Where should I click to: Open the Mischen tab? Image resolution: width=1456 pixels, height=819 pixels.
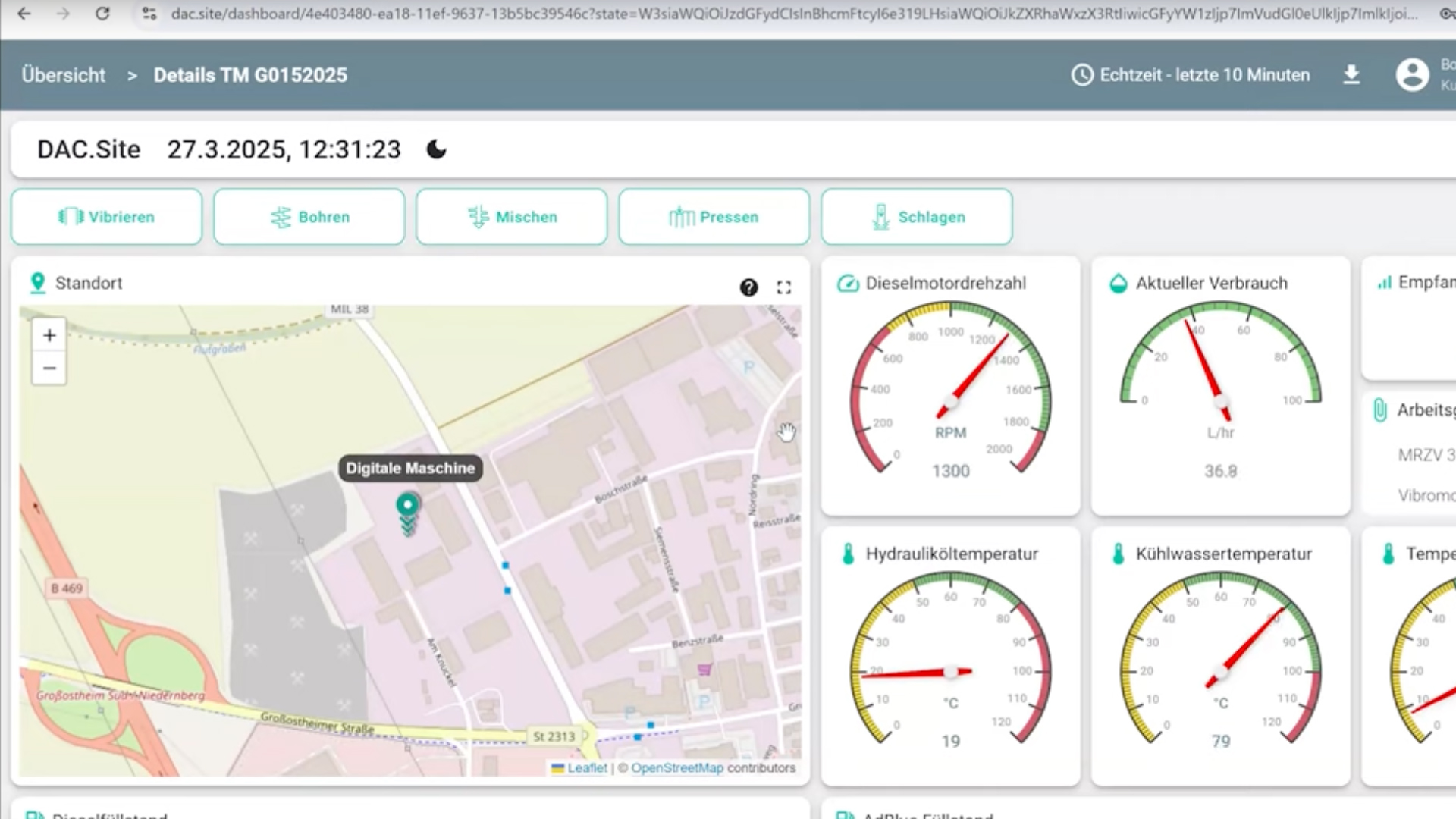(512, 217)
